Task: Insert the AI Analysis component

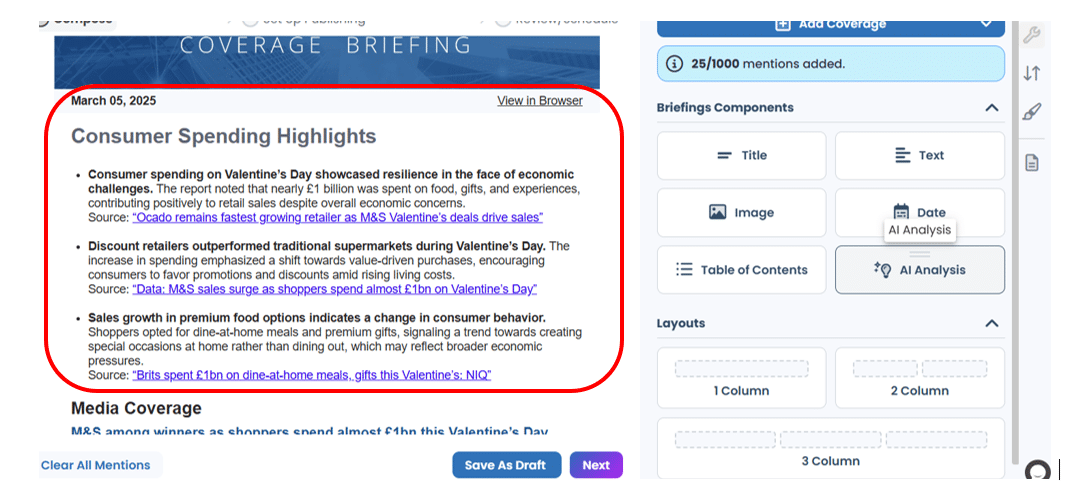Action: point(919,270)
